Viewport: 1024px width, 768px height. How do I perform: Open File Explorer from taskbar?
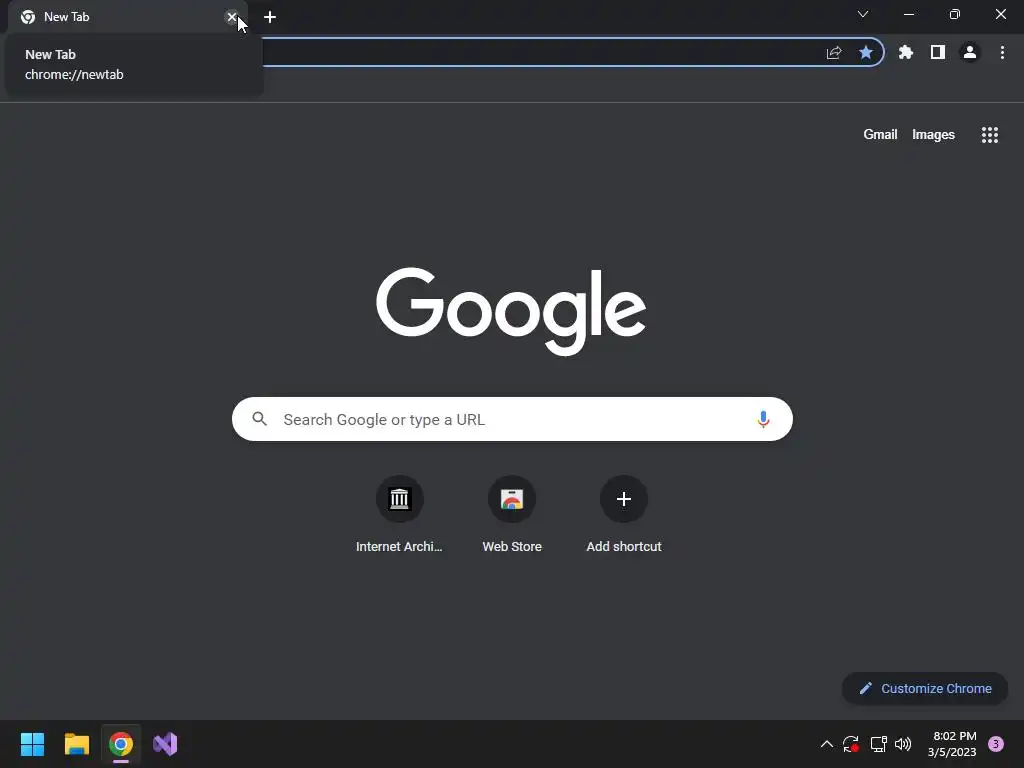pos(77,744)
